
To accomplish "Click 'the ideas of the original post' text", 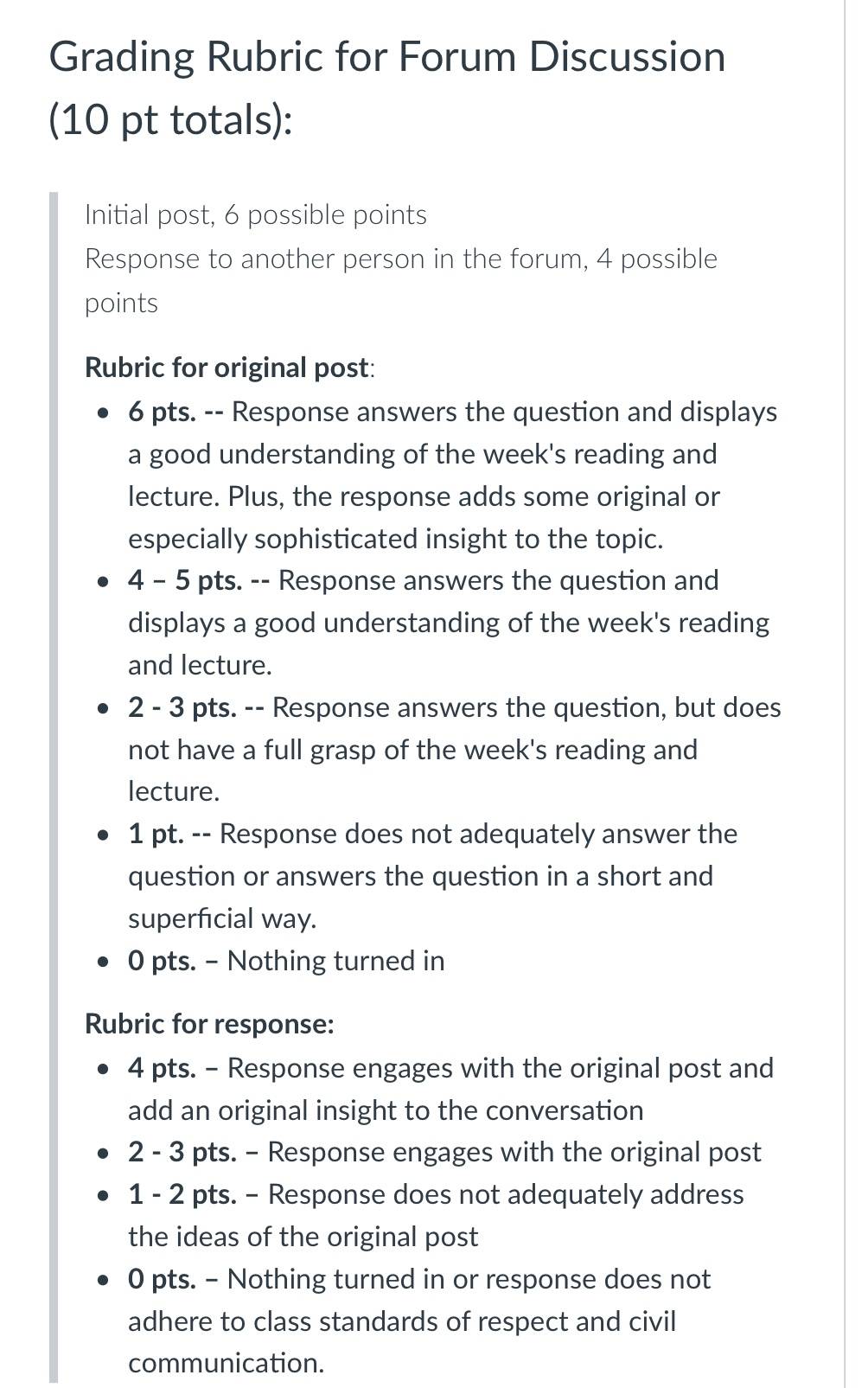I will pos(303,1237).
